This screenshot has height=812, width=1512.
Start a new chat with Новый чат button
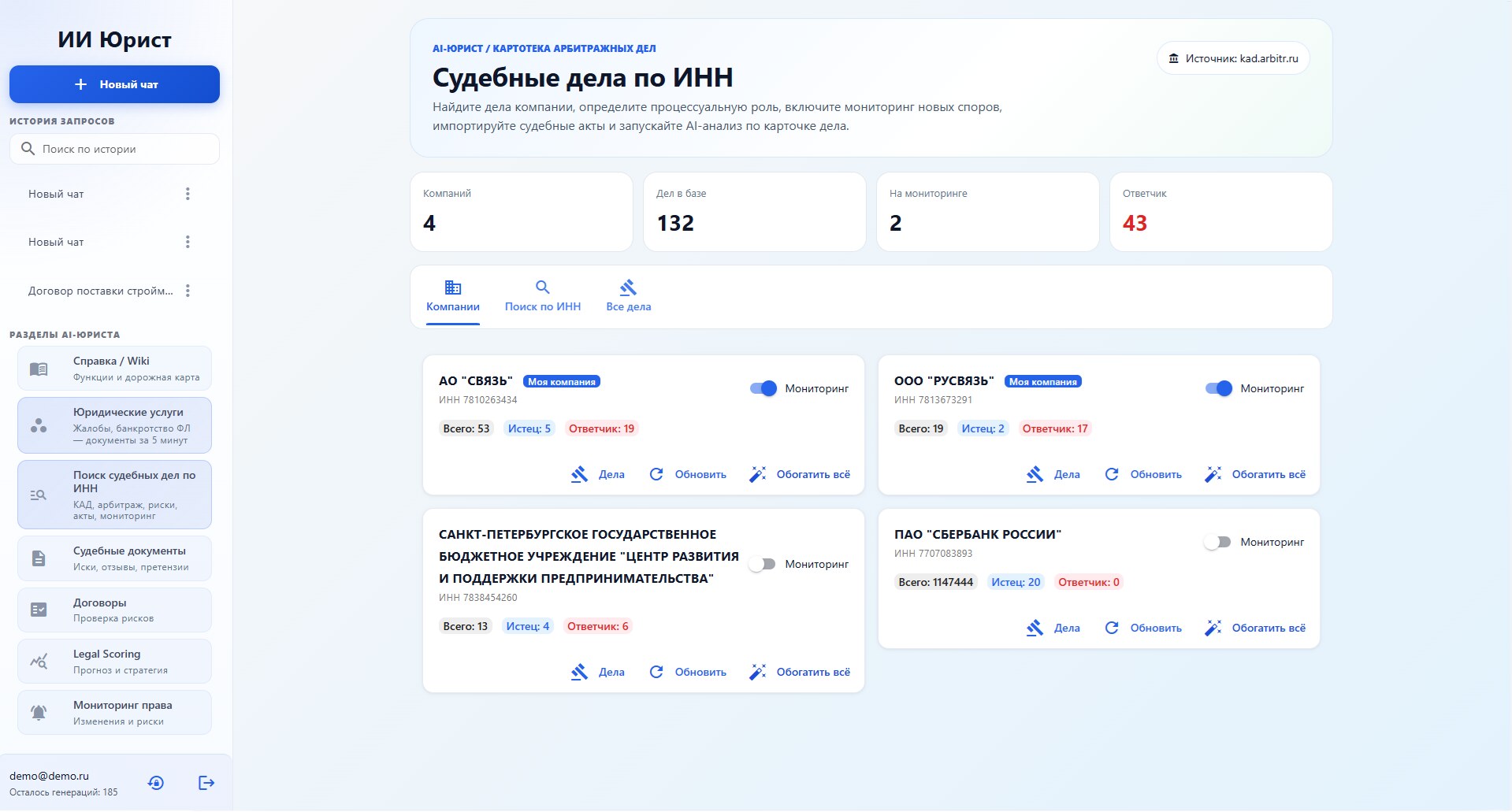[x=114, y=84]
